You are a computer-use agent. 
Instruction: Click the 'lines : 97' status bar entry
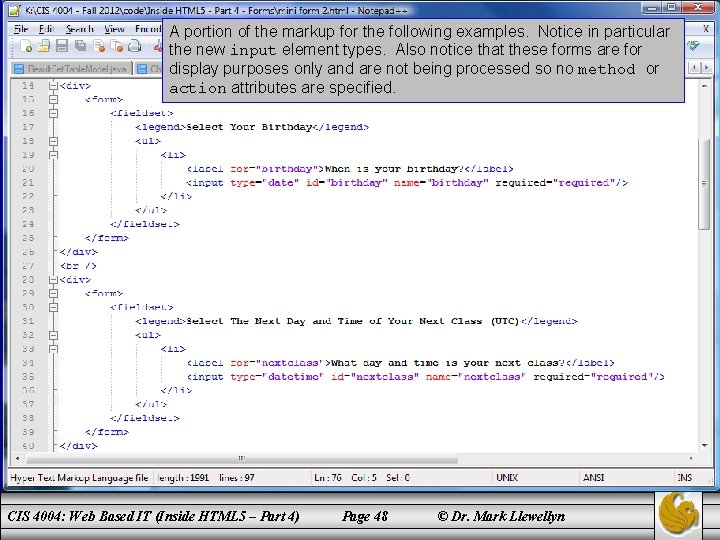tap(236, 478)
